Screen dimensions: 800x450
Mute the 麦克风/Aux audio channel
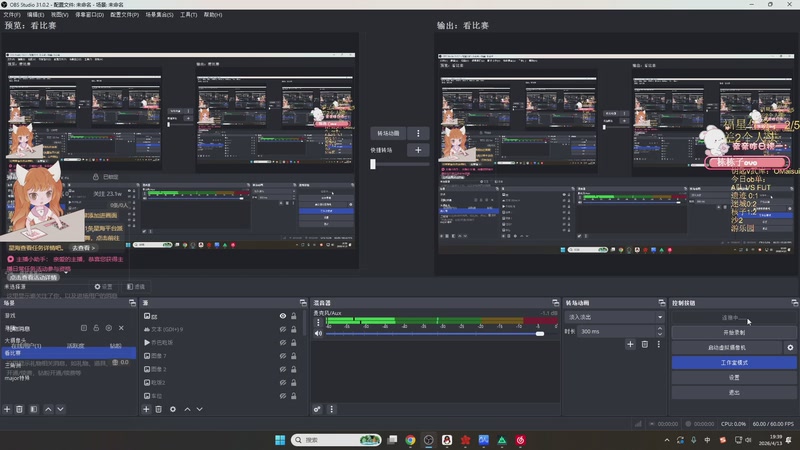click(318, 334)
